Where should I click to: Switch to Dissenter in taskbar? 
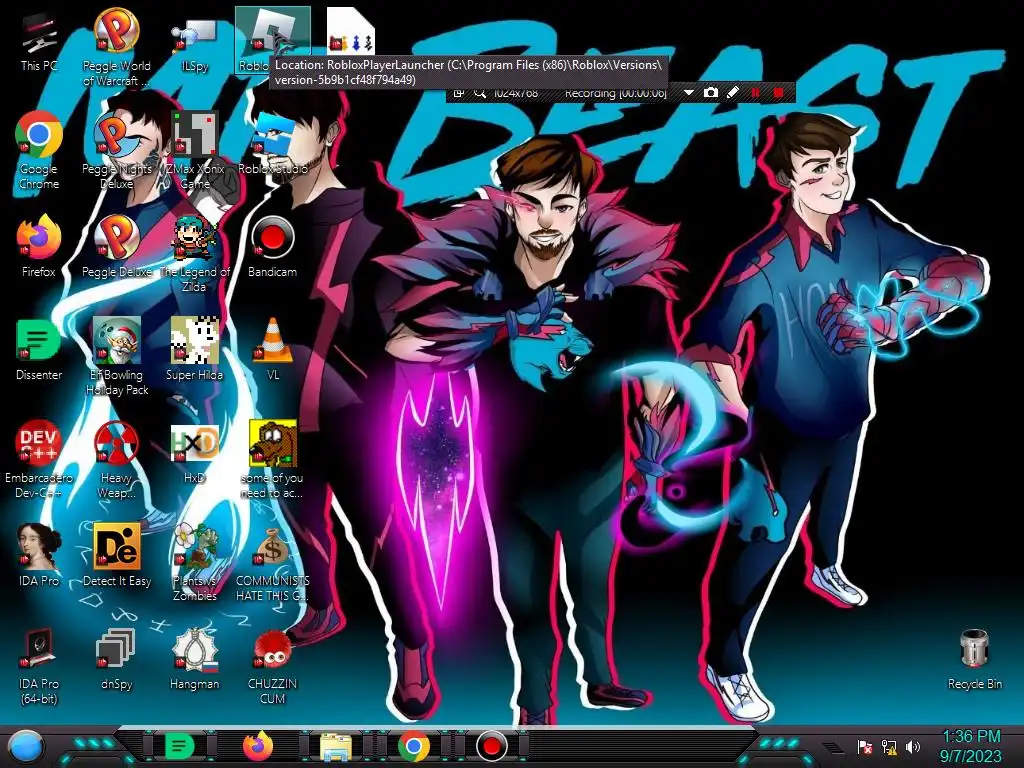click(x=179, y=746)
